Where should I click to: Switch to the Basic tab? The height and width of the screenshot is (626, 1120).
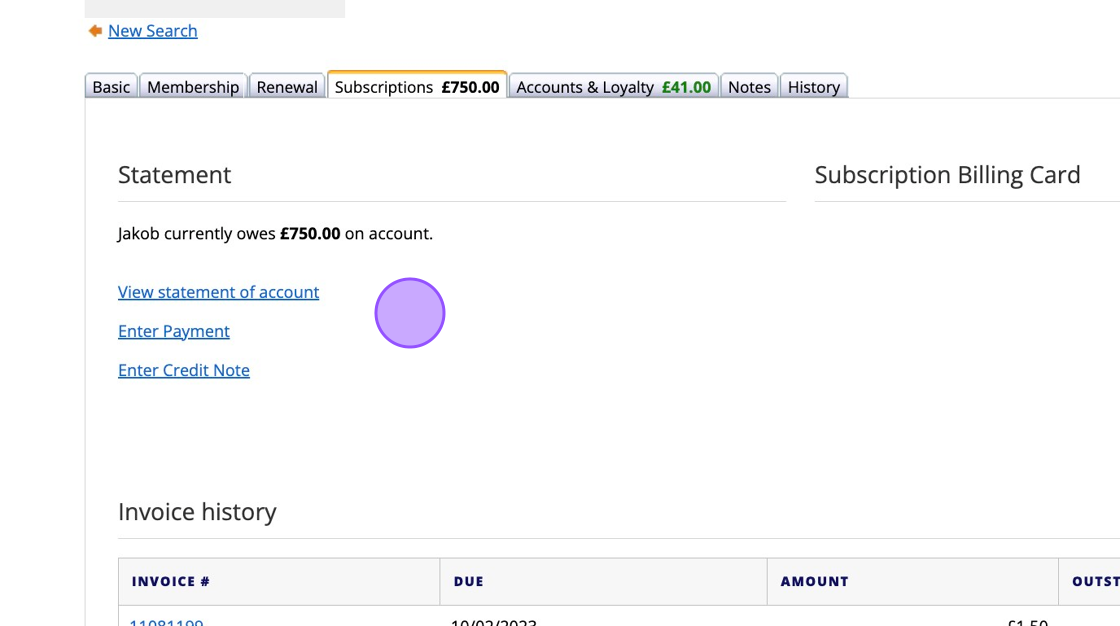(111, 87)
